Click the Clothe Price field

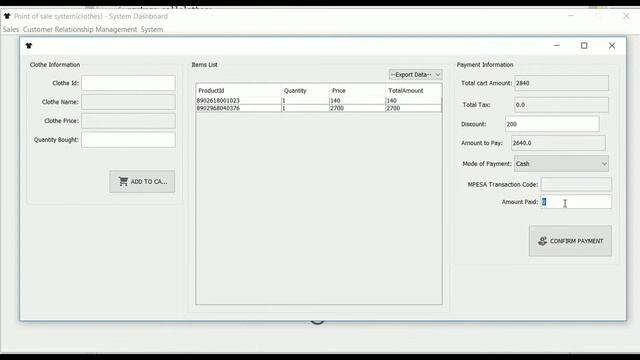[x=128, y=121]
